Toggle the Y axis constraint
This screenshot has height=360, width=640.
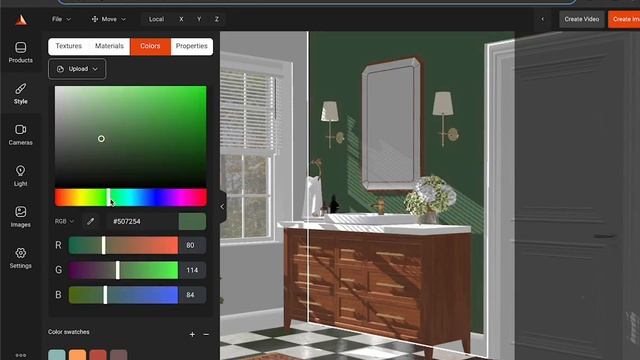click(x=199, y=19)
